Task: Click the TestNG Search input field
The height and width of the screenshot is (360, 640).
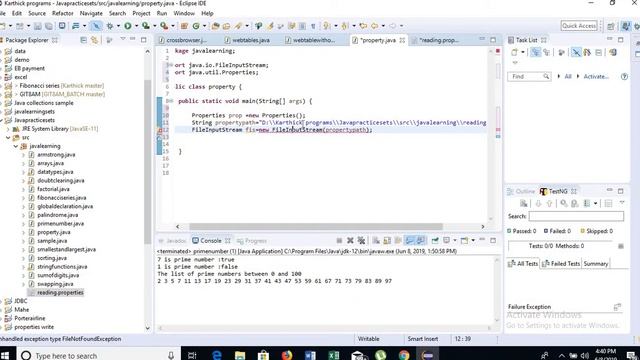Action: [x=576, y=216]
